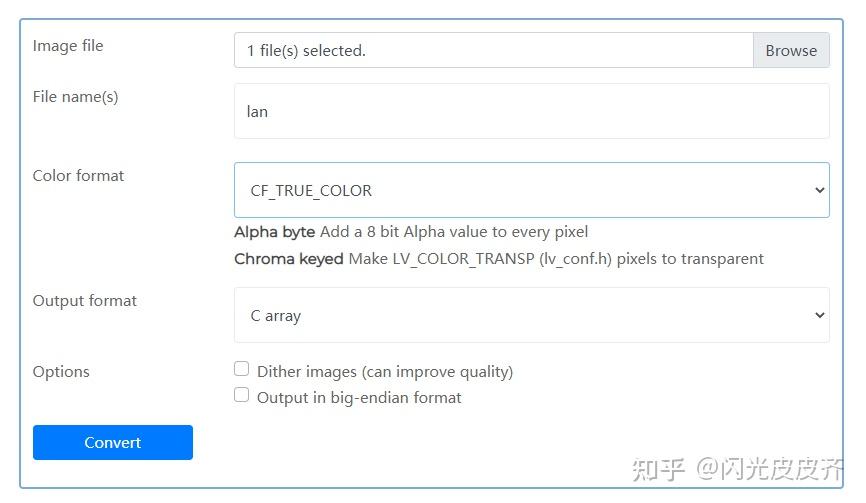Click the chevron arrow of Color format select
Viewport: 866px width, 503px height.
pyautogui.click(x=819, y=190)
